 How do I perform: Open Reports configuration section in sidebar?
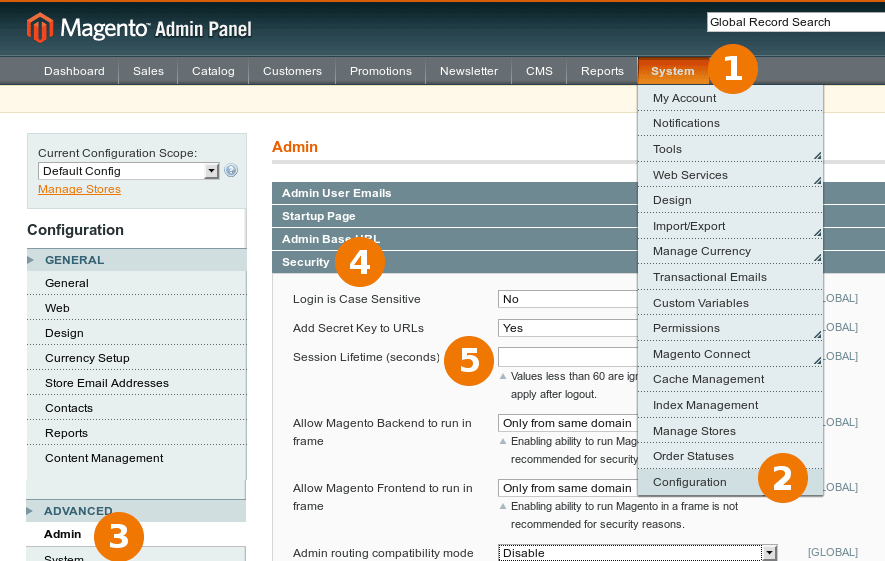[136, 433]
